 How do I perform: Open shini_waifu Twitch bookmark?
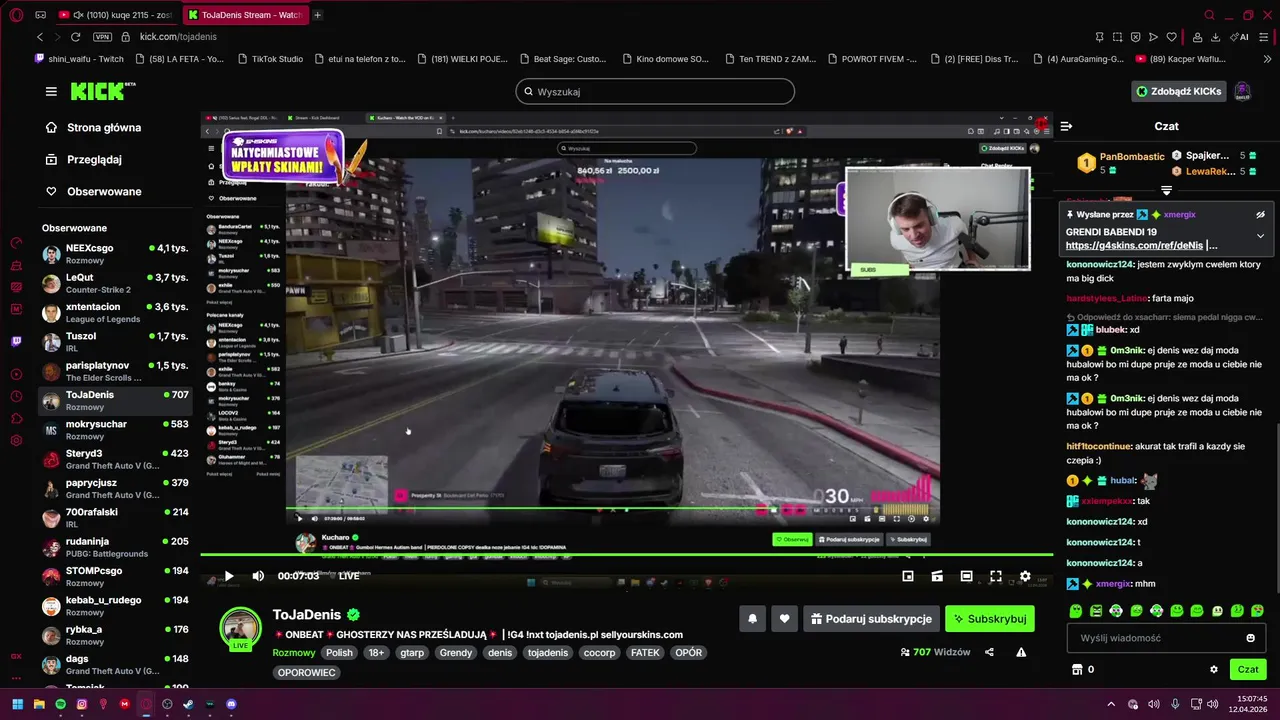79,59
